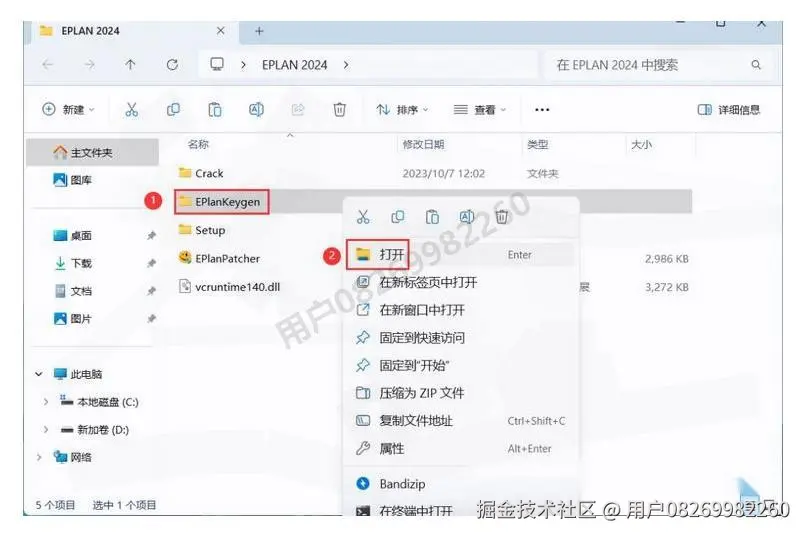This screenshot has height=537, width=806.
Task: Unpin 桌面 from quick access
Action: tap(151, 236)
